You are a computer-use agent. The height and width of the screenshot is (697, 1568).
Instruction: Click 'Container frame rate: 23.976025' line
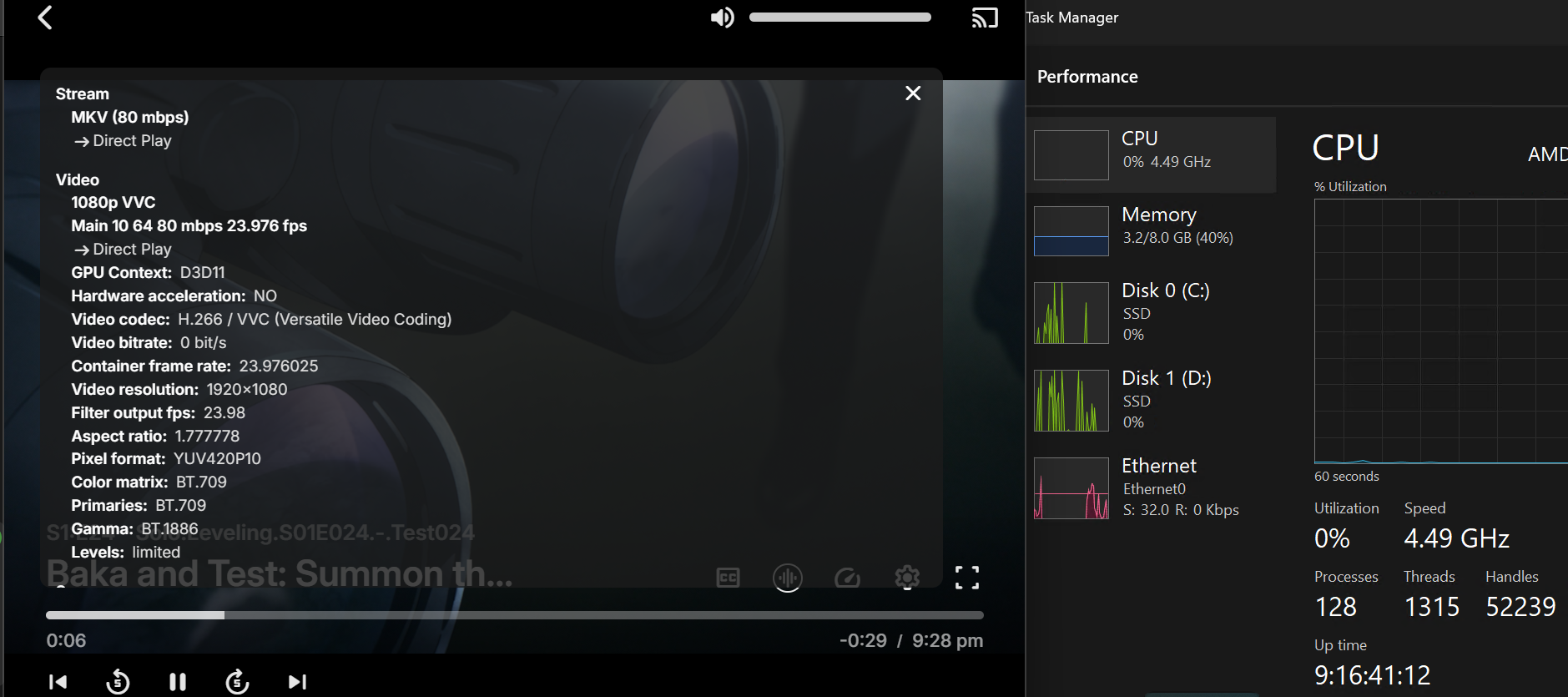click(x=194, y=366)
